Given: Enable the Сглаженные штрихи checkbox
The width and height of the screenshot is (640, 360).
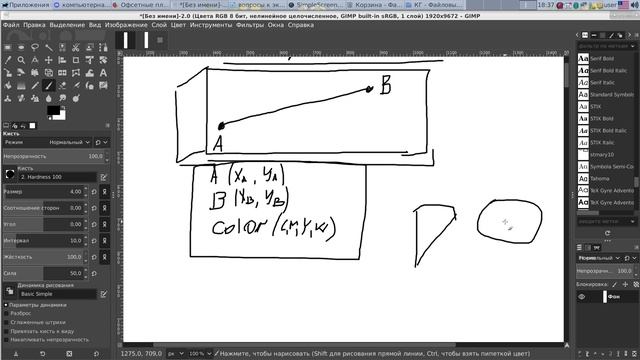Looking at the screenshot, I should click(x=6, y=322).
